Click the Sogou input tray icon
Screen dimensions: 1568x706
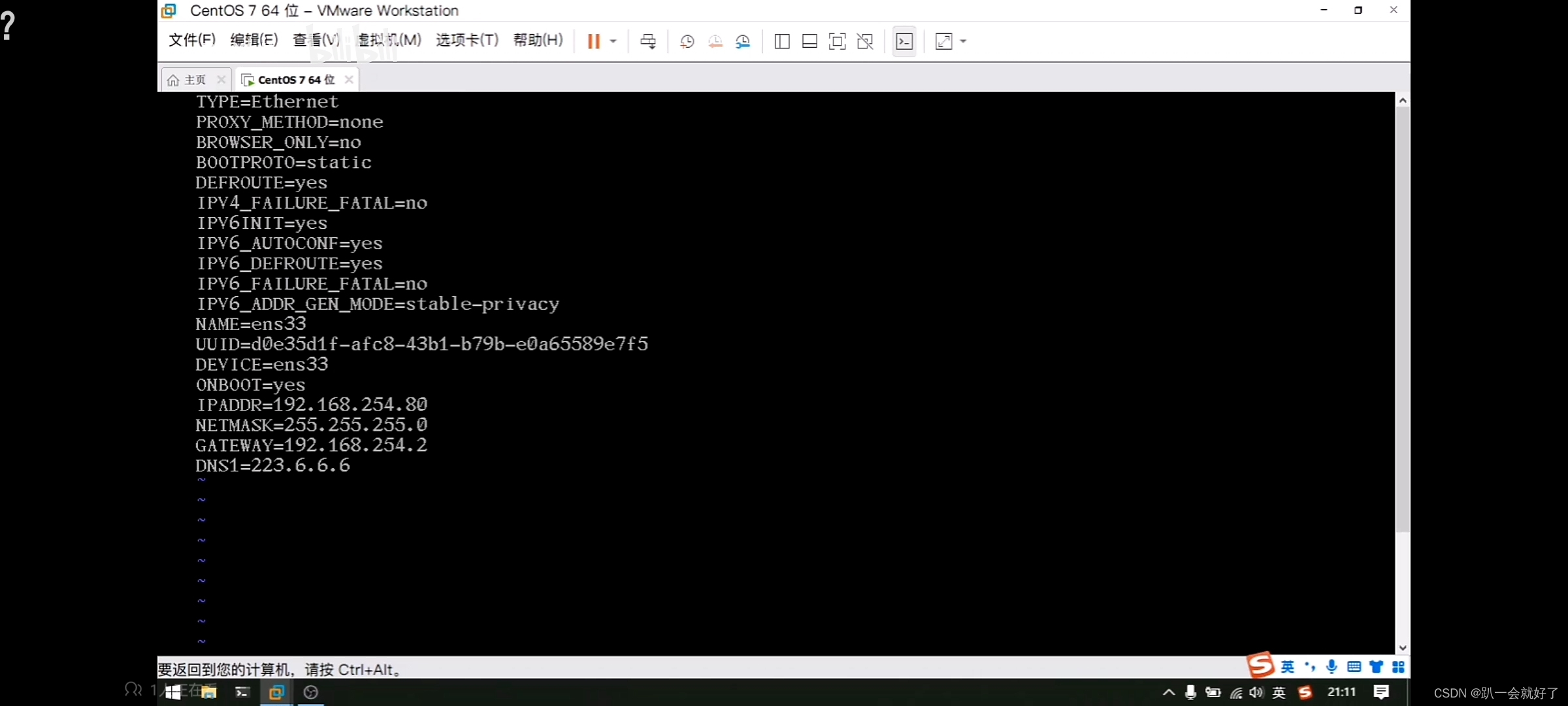coord(1305,692)
